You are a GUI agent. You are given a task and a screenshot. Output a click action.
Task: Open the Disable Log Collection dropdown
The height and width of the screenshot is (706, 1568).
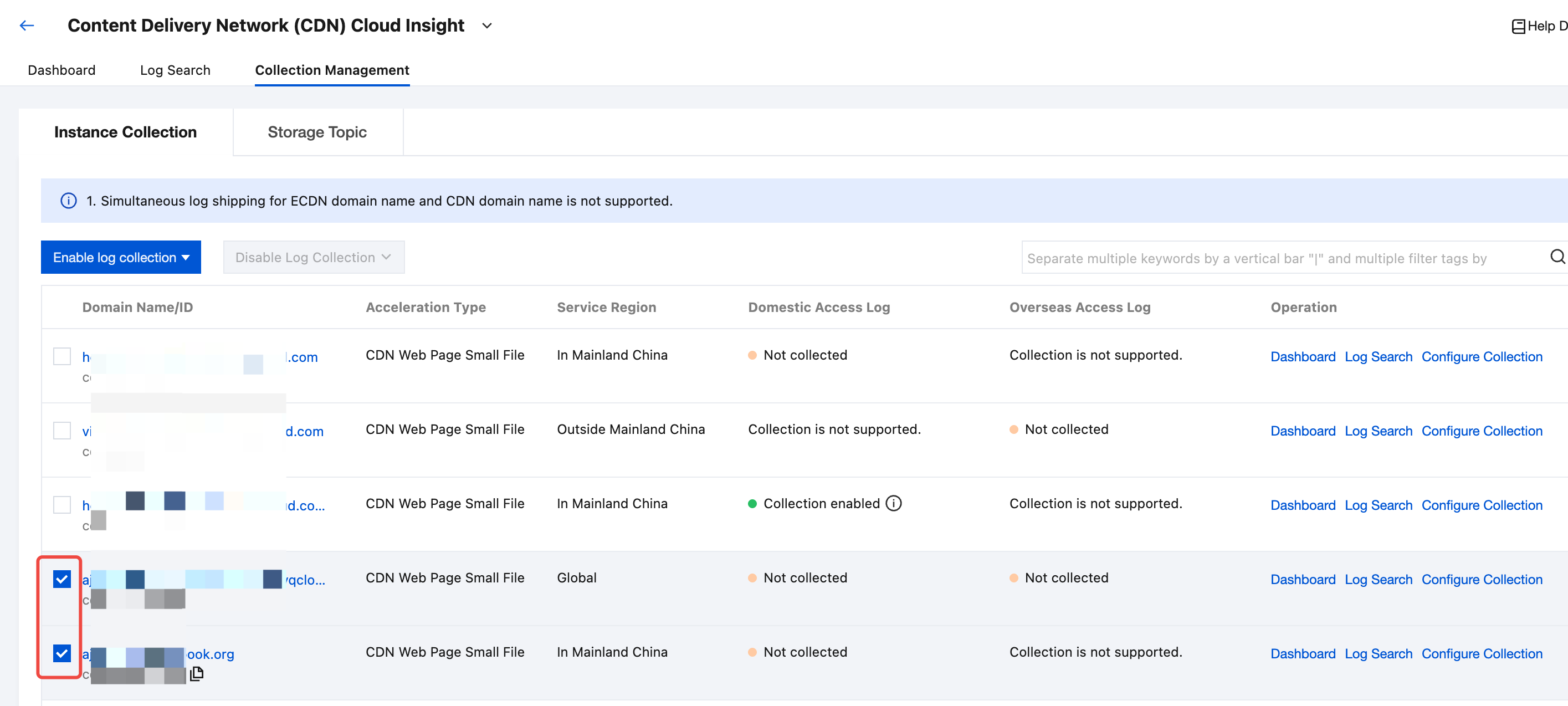point(313,258)
